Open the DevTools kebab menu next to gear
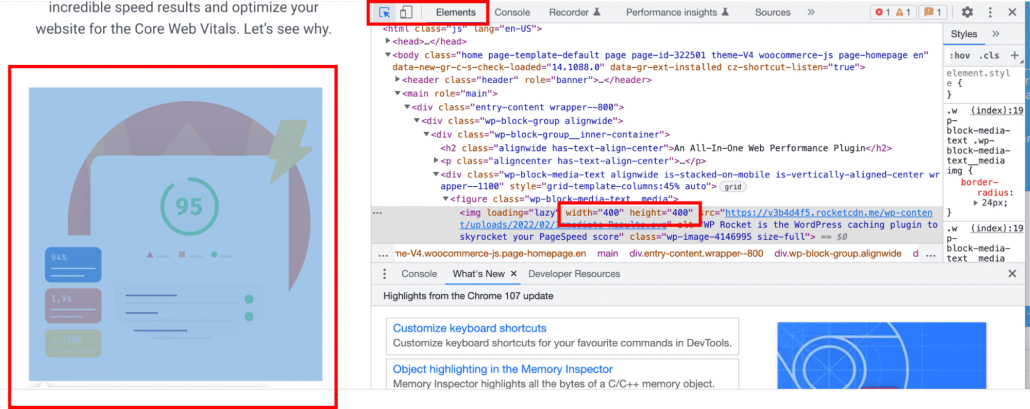The image size is (1030, 409). click(x=990, y=12)
